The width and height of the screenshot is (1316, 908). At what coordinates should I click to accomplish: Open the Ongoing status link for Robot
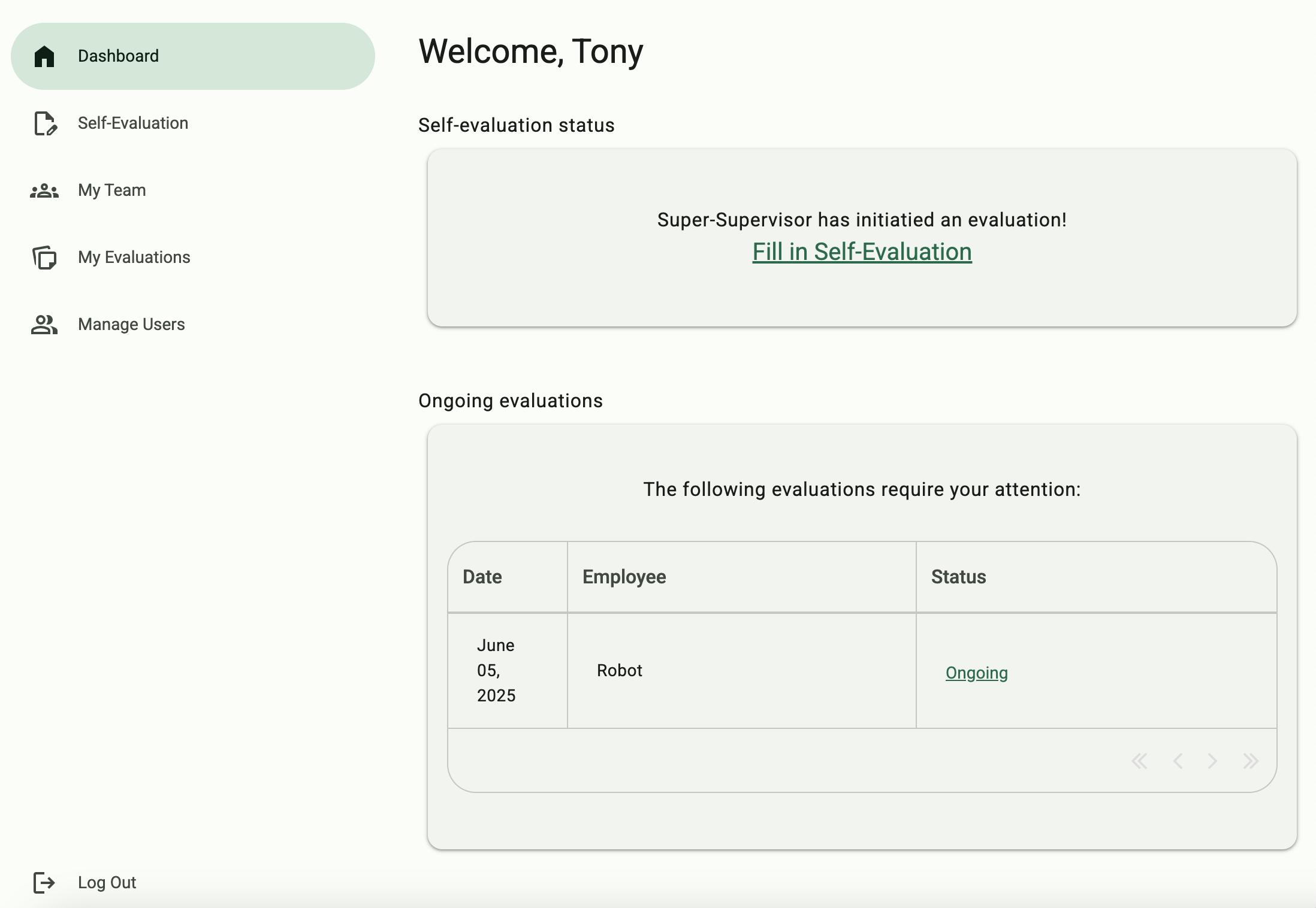(976, 673)
